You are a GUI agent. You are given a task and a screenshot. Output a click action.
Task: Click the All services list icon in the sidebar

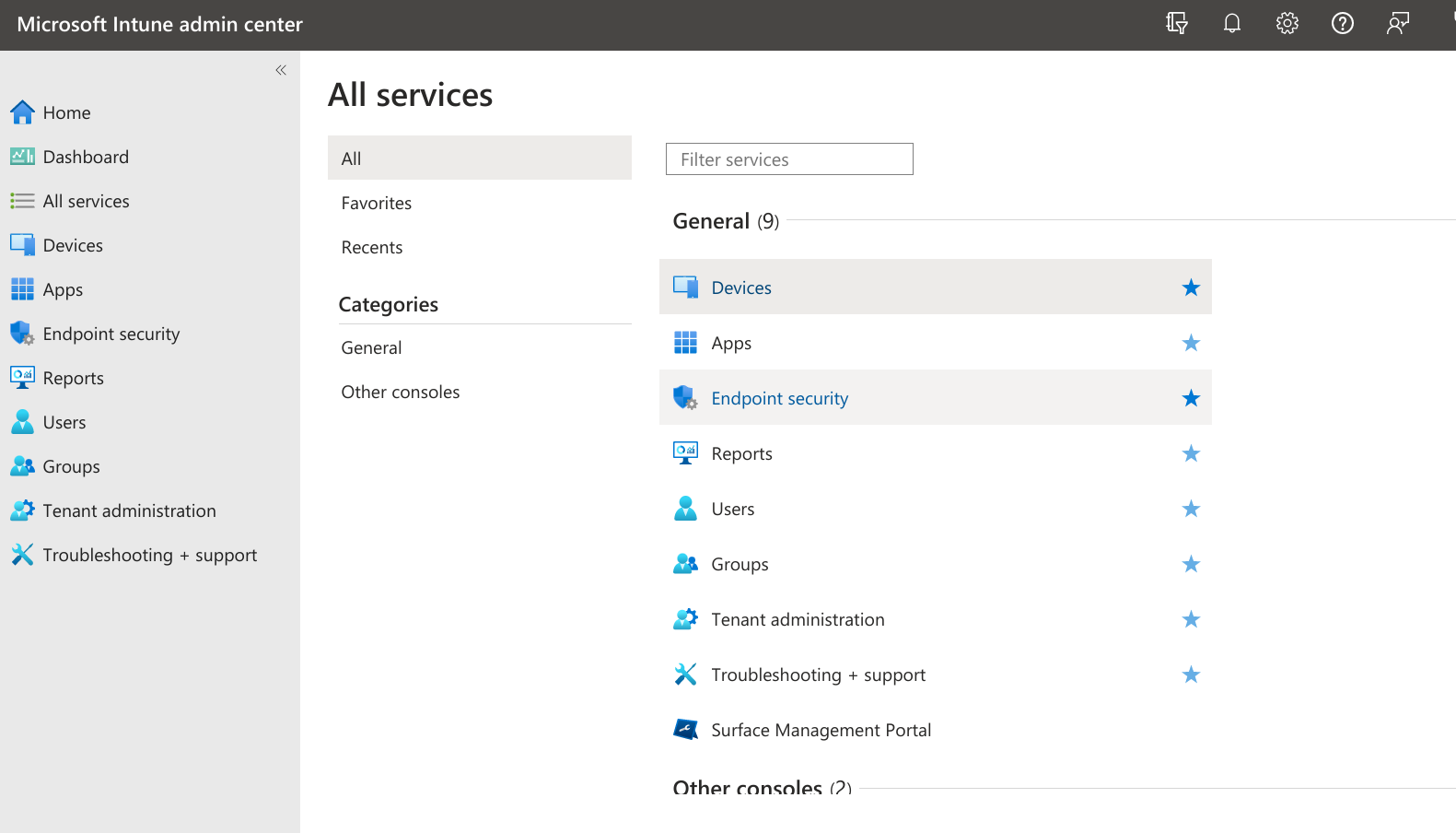(22, 201)
